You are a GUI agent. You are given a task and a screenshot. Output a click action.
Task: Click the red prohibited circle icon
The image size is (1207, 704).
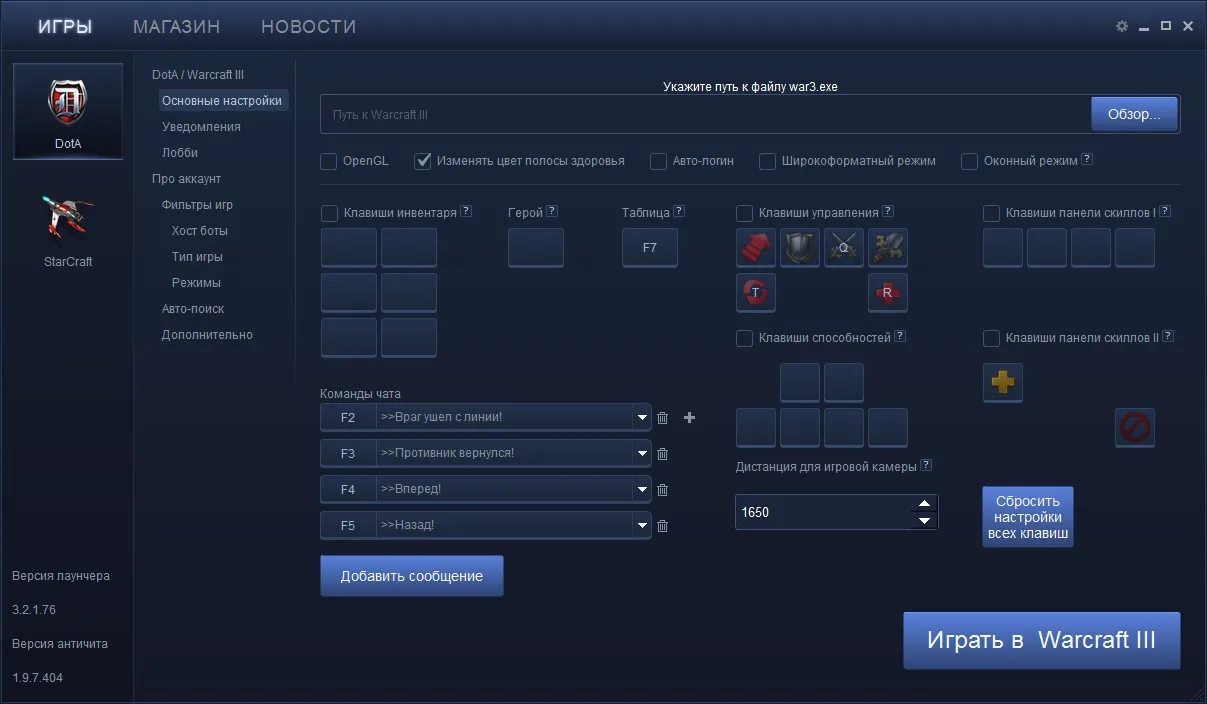point(1135,428)
